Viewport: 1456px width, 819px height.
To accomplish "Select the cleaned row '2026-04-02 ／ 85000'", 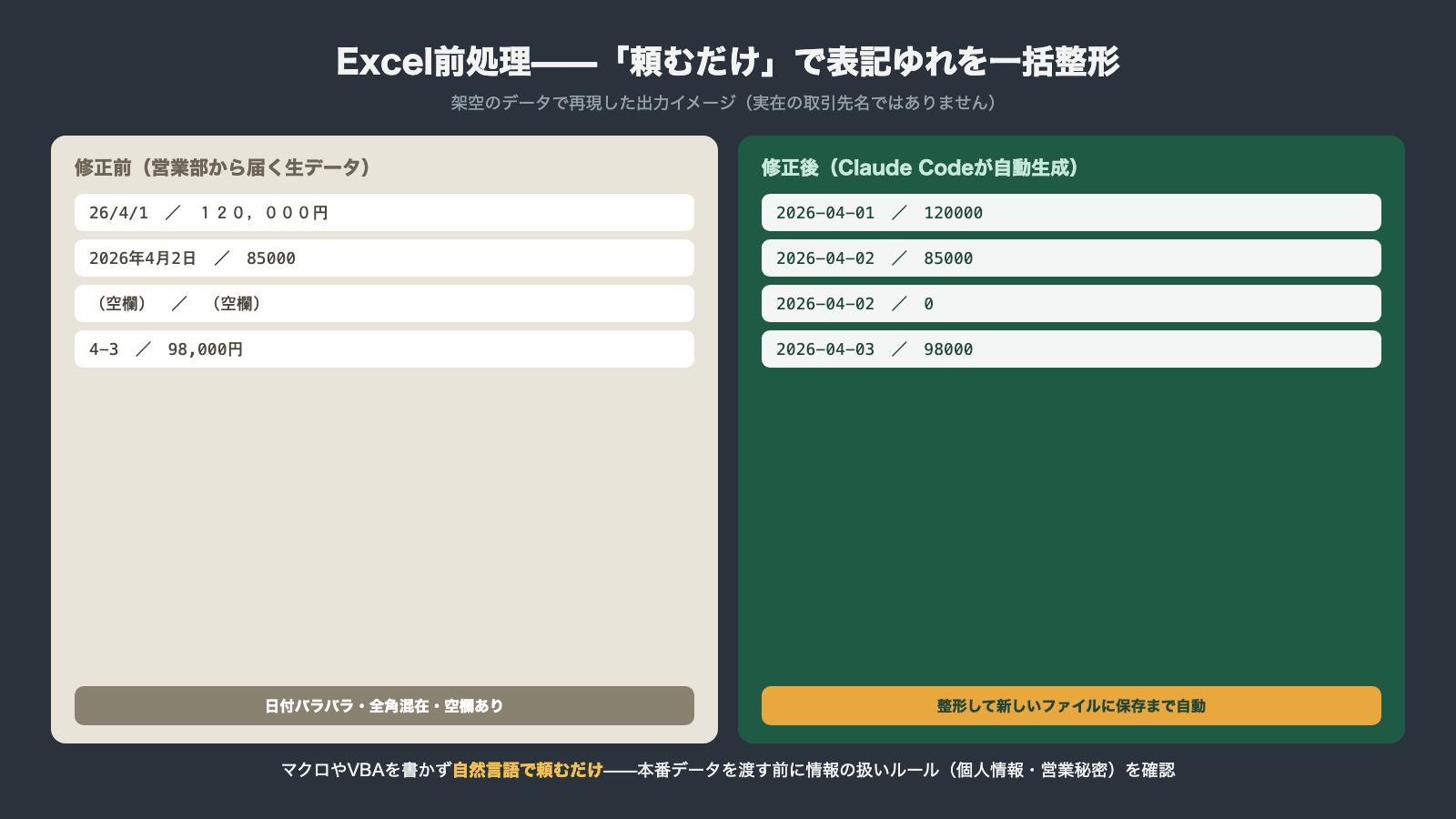I will (1071, 258).
